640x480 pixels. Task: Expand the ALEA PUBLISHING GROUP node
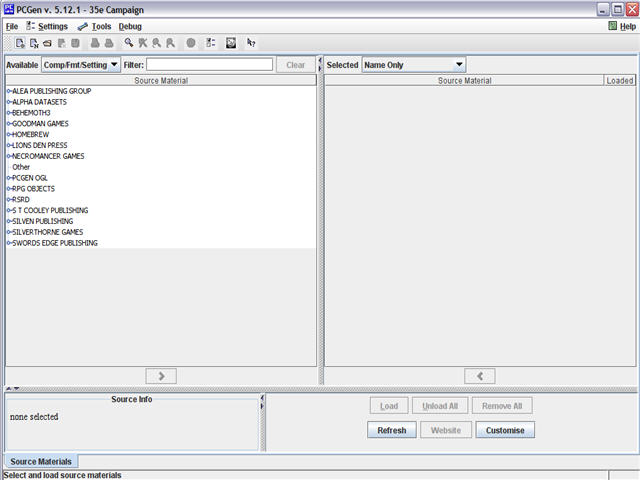(9, 91)
